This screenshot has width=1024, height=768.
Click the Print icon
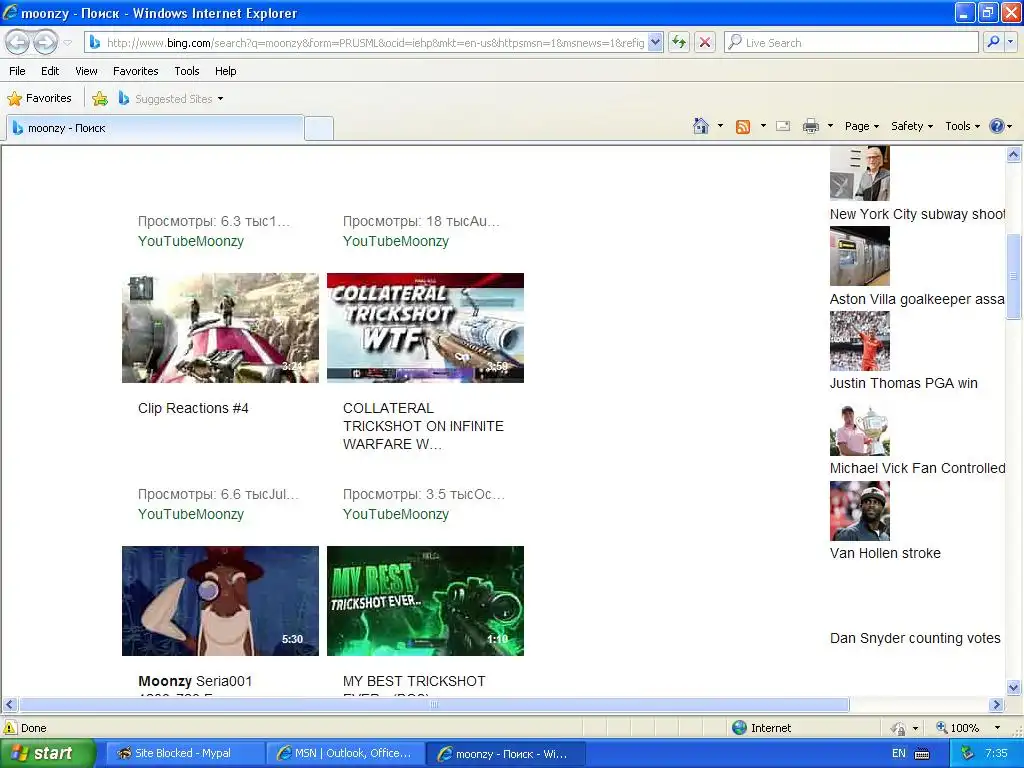(810, 126)
